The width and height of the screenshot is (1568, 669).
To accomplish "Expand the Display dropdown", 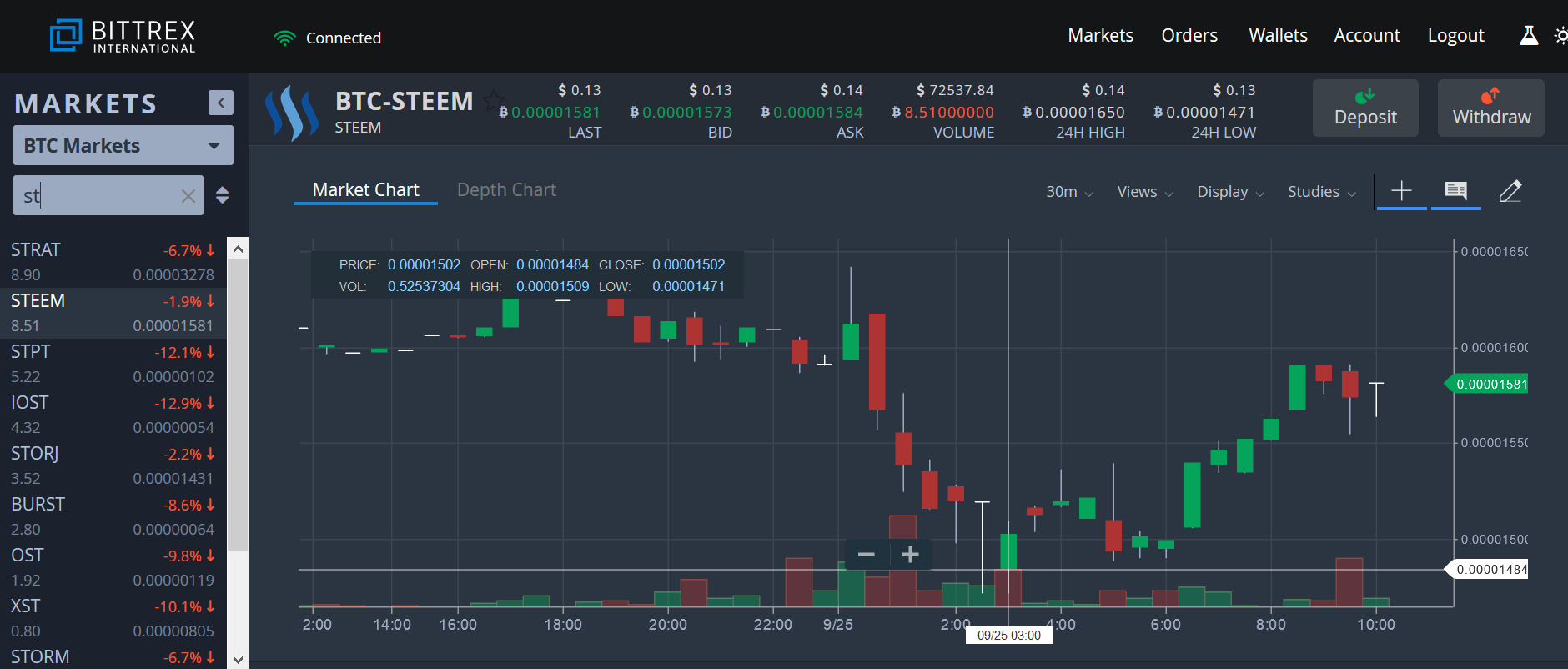I will click(x=1231, y=192).
